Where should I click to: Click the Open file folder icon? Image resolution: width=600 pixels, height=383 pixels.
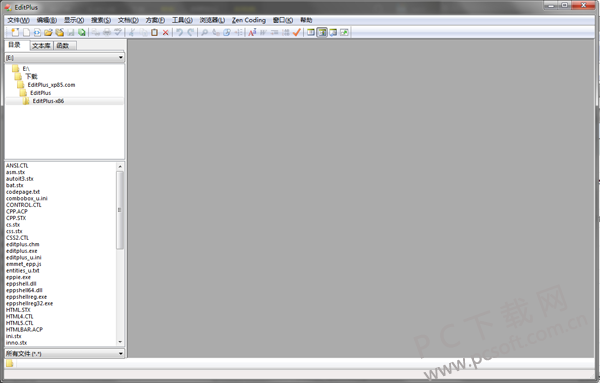click(48, 33)
